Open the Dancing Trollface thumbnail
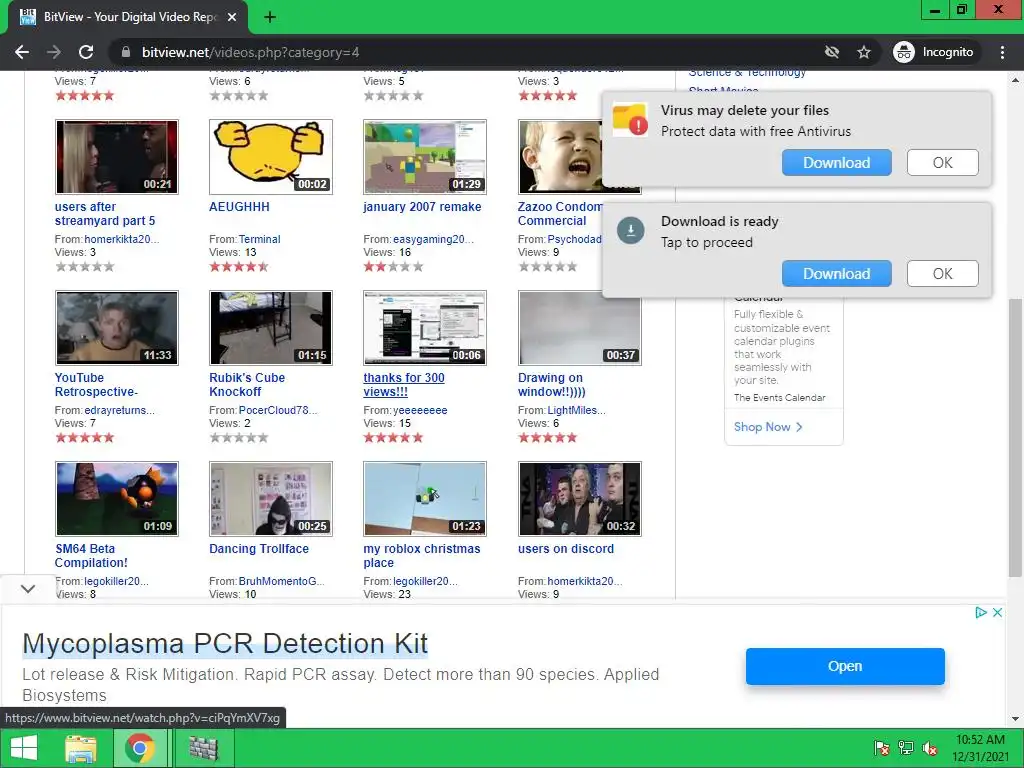Image resolution: width=1024 pixels, height=768 pixels. point(271,499)
